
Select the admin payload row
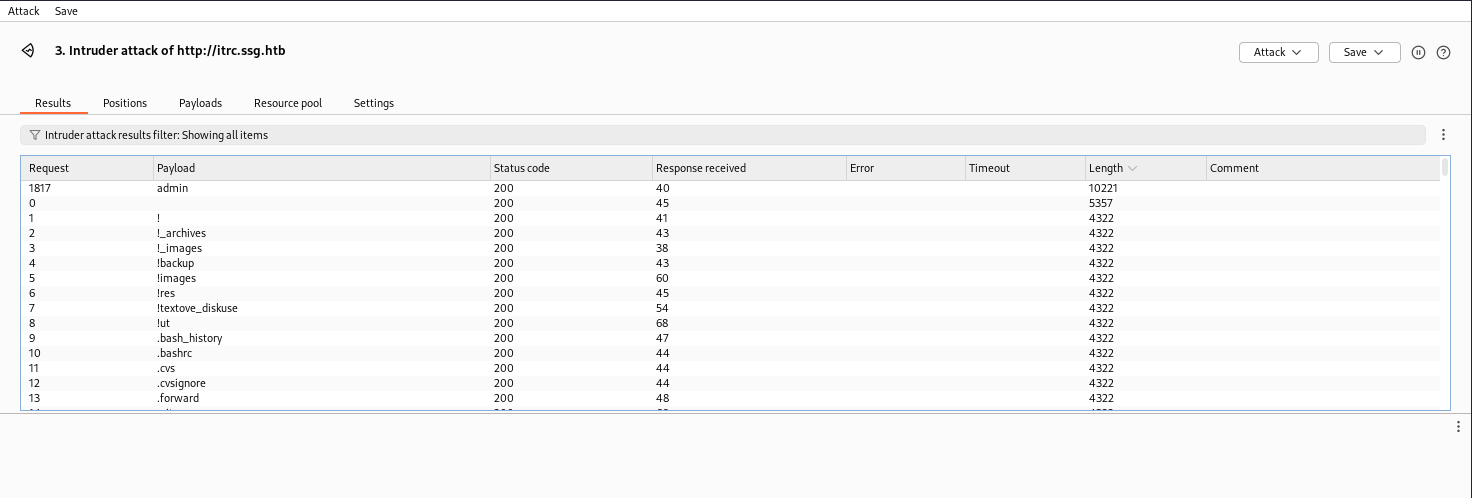(731, 188)
